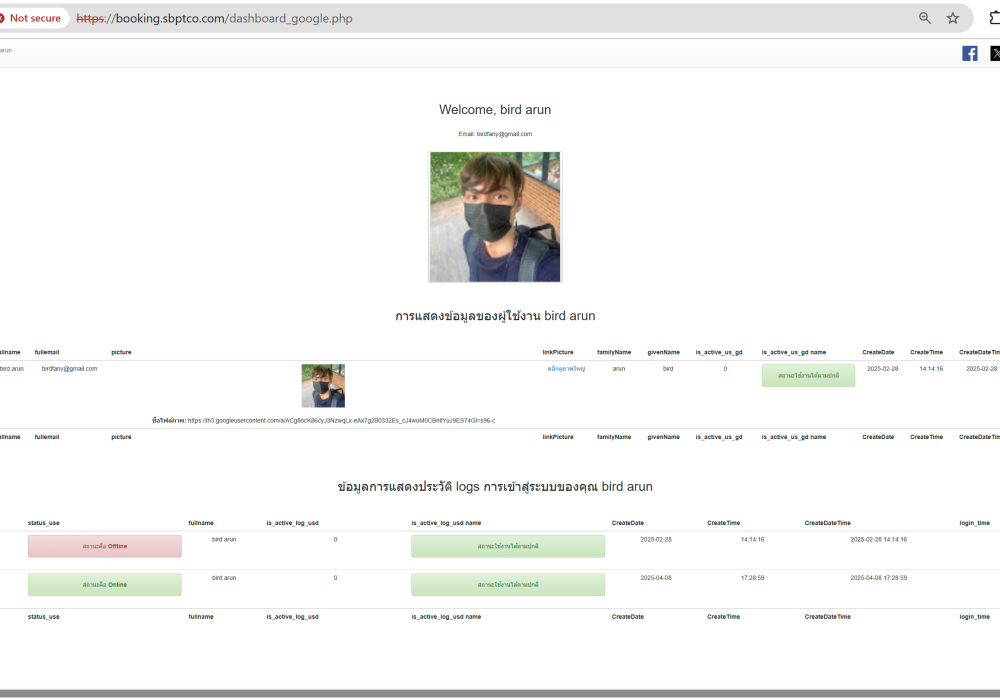Image resolution: width=1000 pixels, height=700 pixels.
Task: Click the status_use column header in logs table
Action: pyautogui.click(x=44, y=523)
